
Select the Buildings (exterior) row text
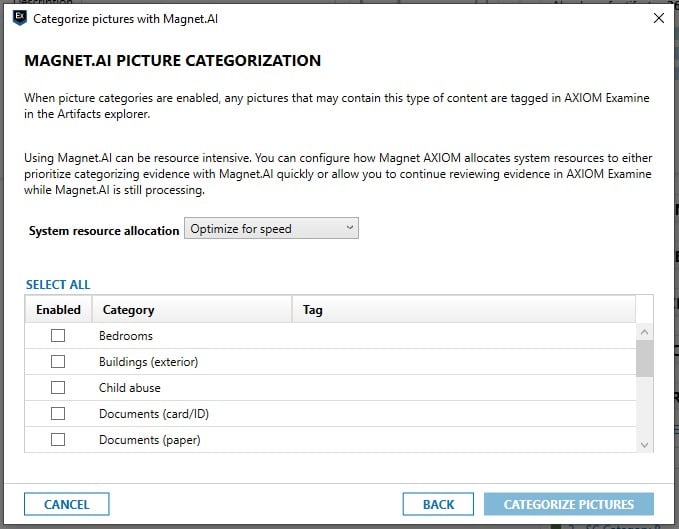(149, 362)
